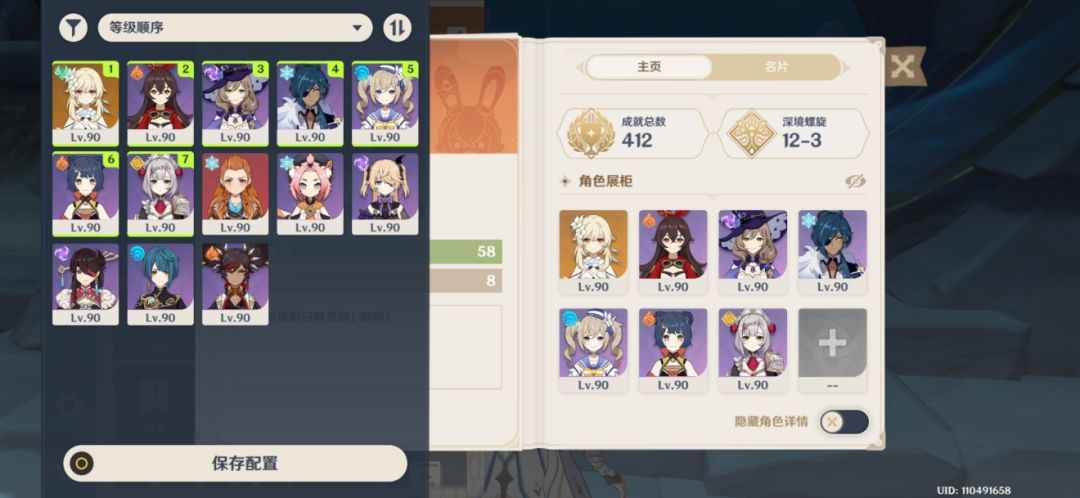The image size is (1080, 498).
Task: Click the green bar showing 58
Action: pos(466,252)
